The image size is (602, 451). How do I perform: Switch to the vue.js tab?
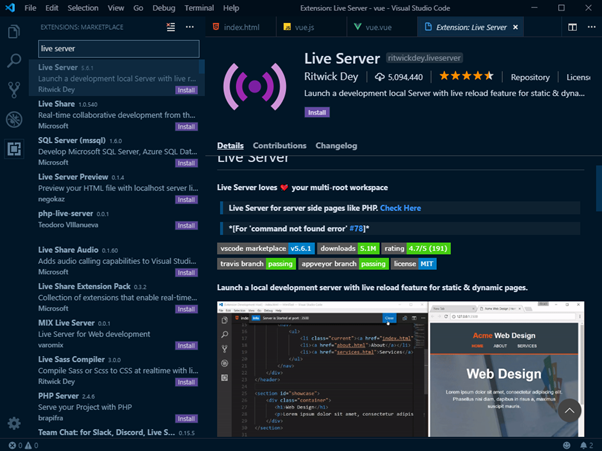[x=311, y=27]
